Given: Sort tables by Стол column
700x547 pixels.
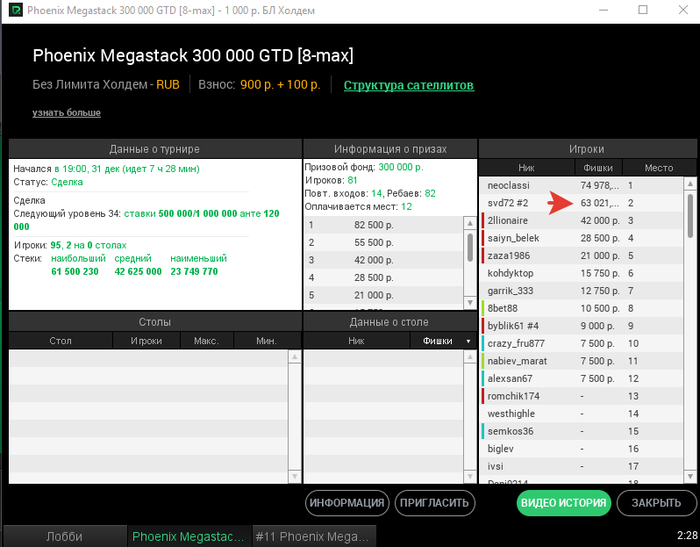Looking at the screenshot, I should pyautogui.click(x=60, y=341).
